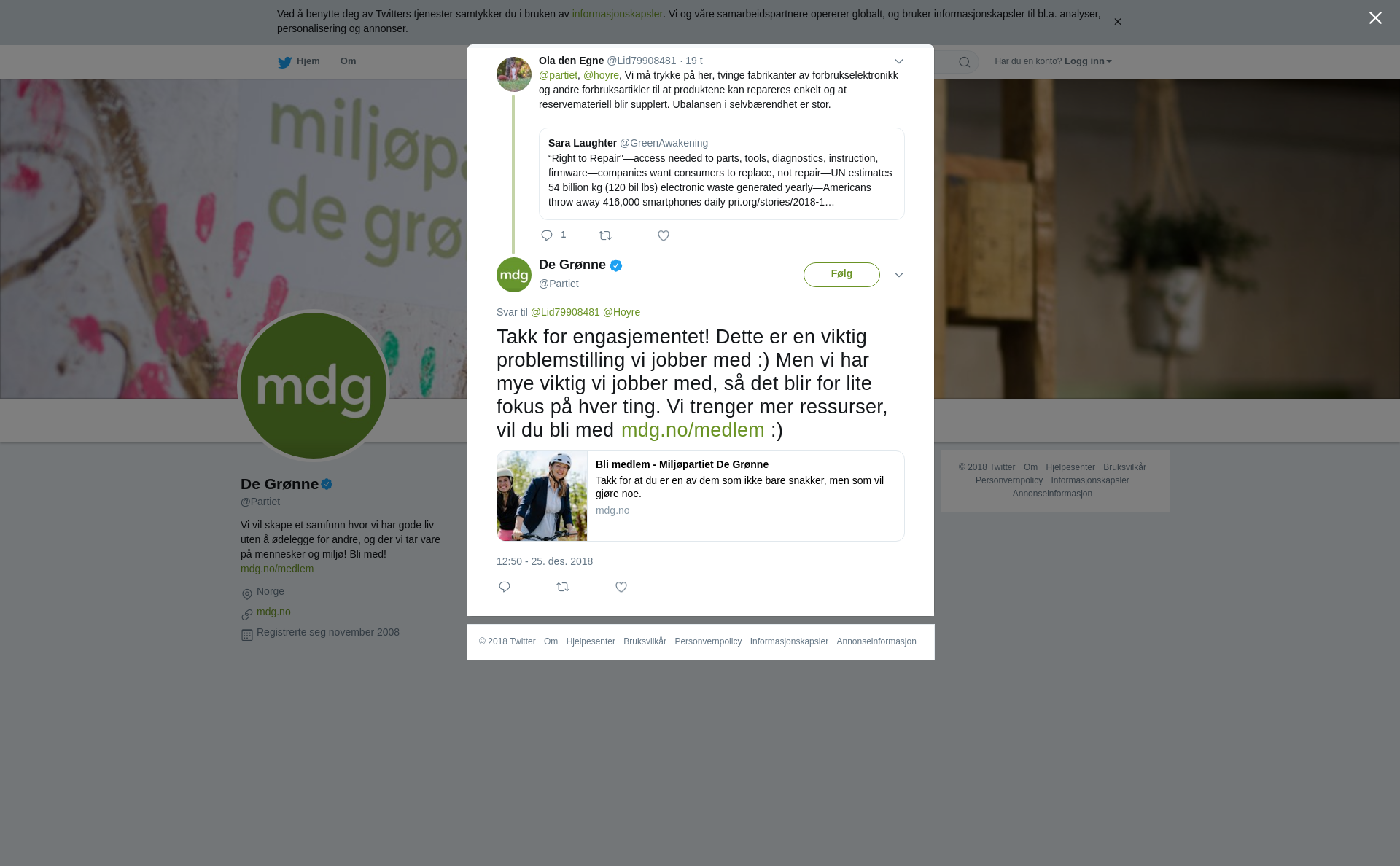Open Ola den Egne tweet options chevron
Screen dimensions: 1400x866
pyautogui.click(x=899, y=62)
